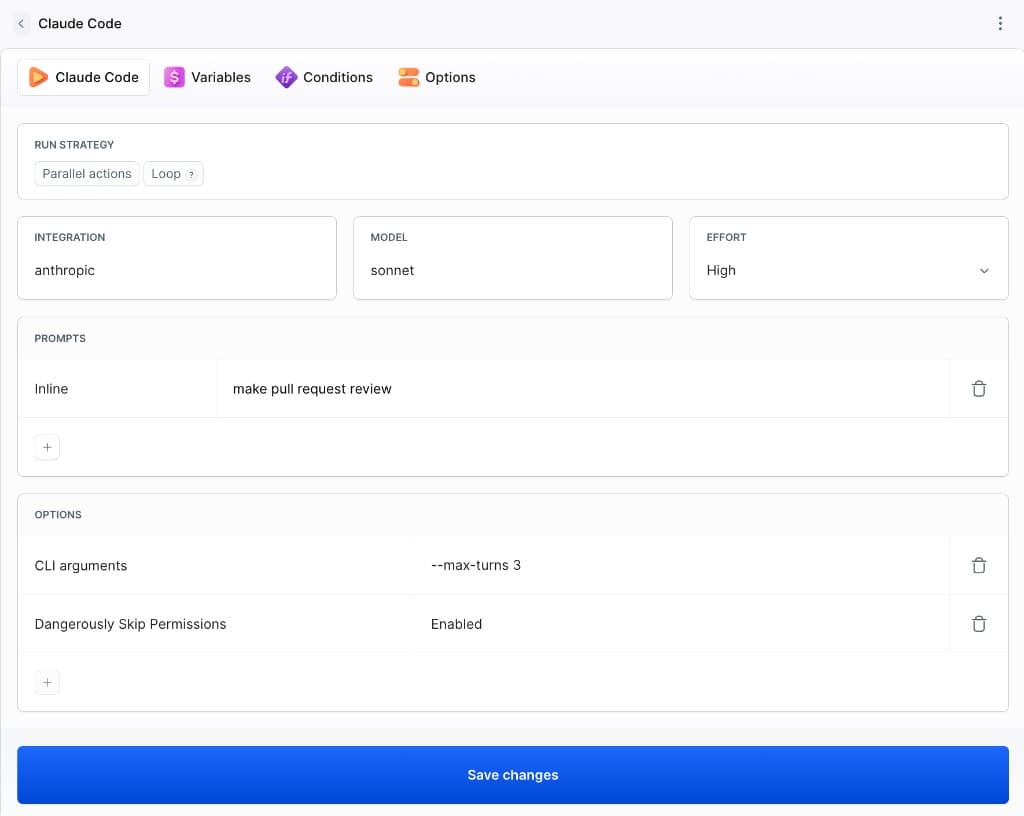Open the Model field showing sonnet
Image resolution: width=1024 pixels, height=816 pixels.
pyautogui.click(x=513, y=259)
